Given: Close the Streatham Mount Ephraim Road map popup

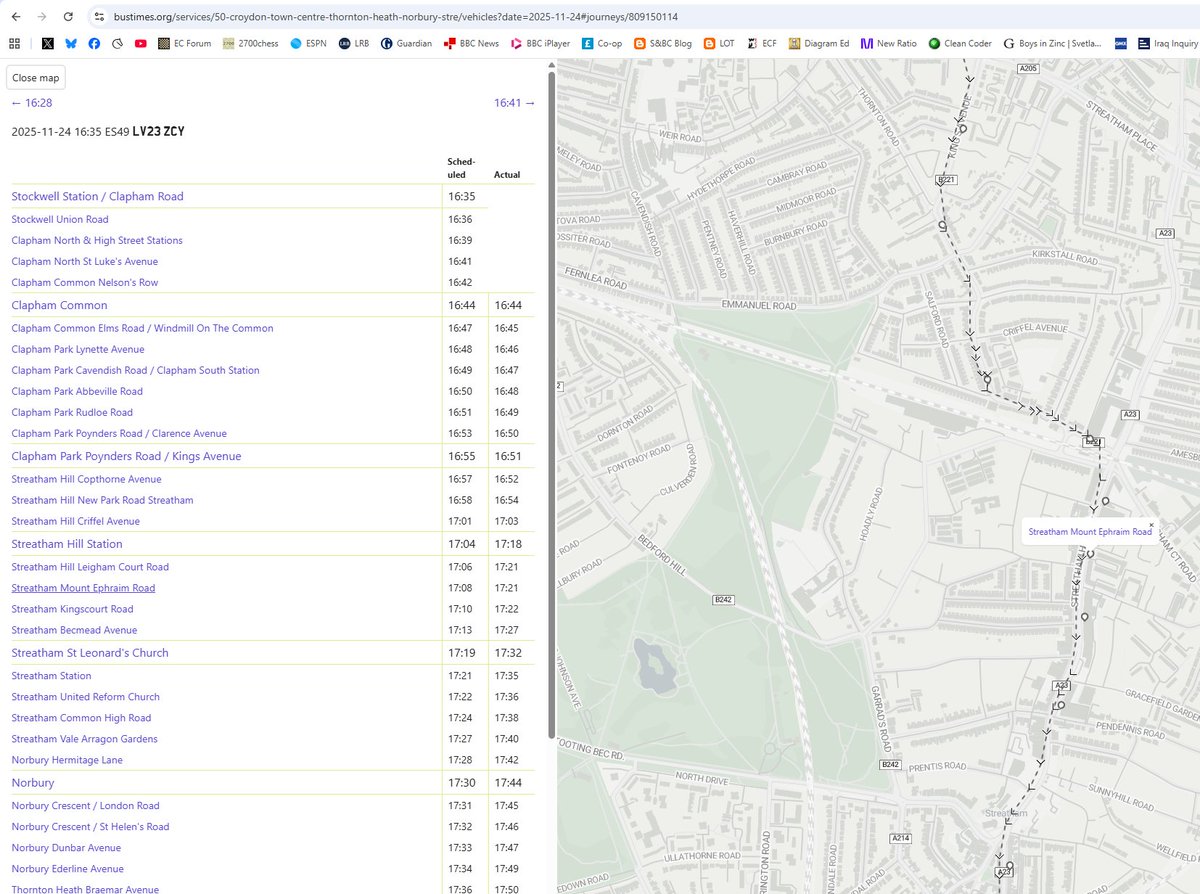Looking at the screenshot, I should coord(1151,524).
